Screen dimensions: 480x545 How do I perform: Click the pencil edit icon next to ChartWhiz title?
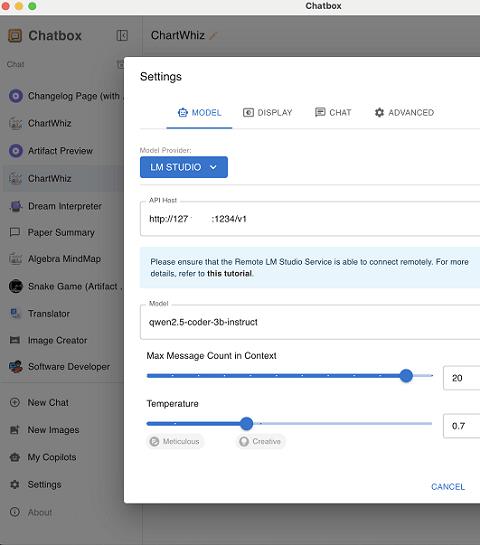213,35
